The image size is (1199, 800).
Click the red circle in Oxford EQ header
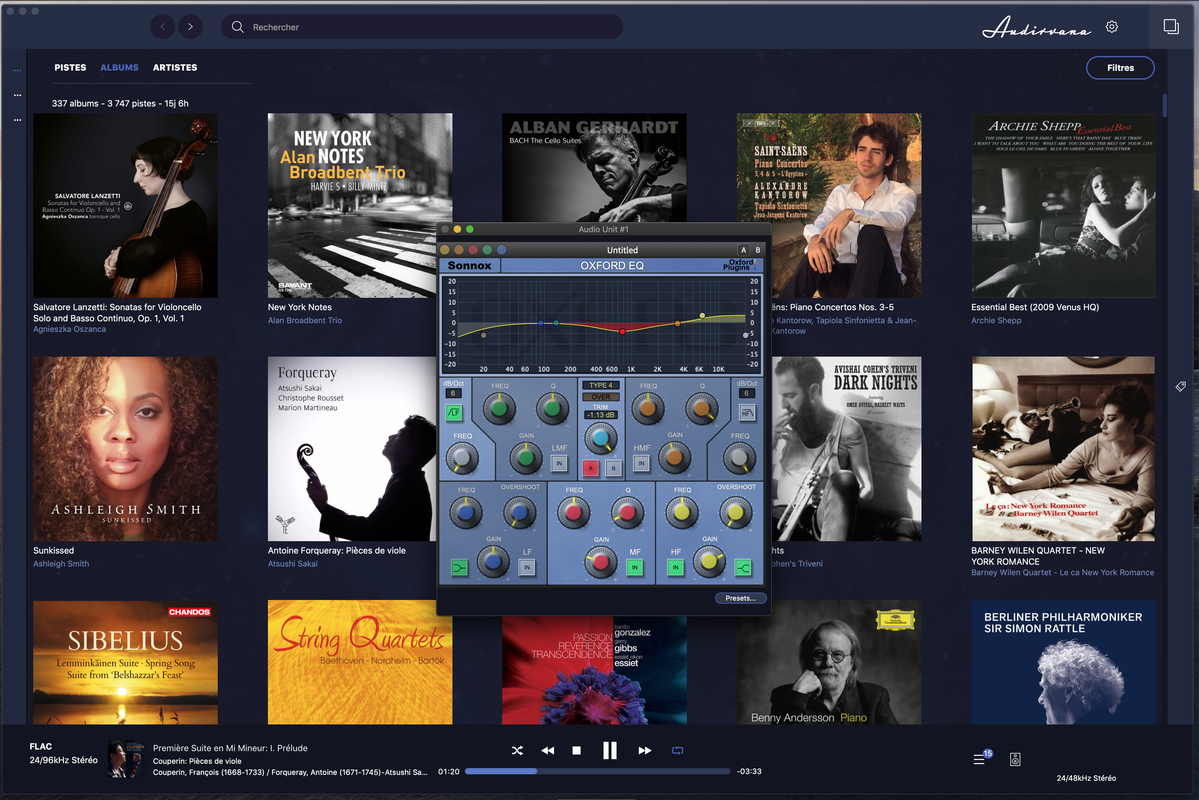coord(473,249)
